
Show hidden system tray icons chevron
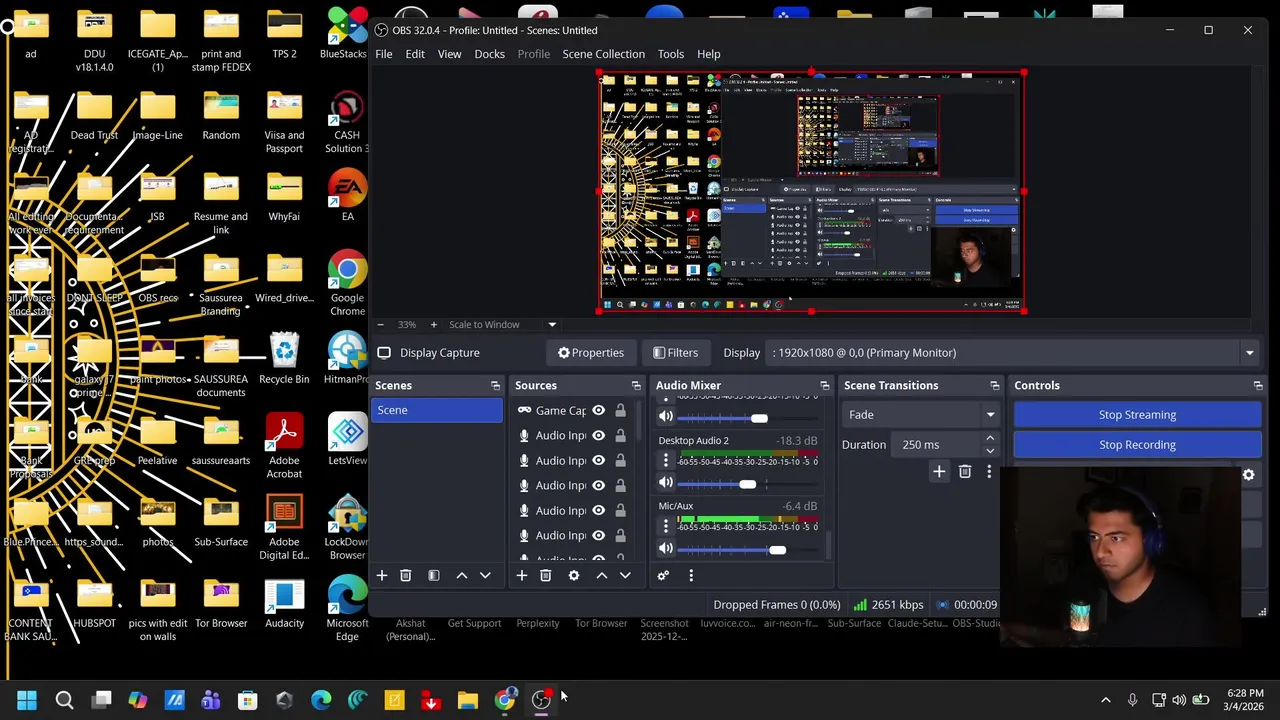tap(1105, 700)
